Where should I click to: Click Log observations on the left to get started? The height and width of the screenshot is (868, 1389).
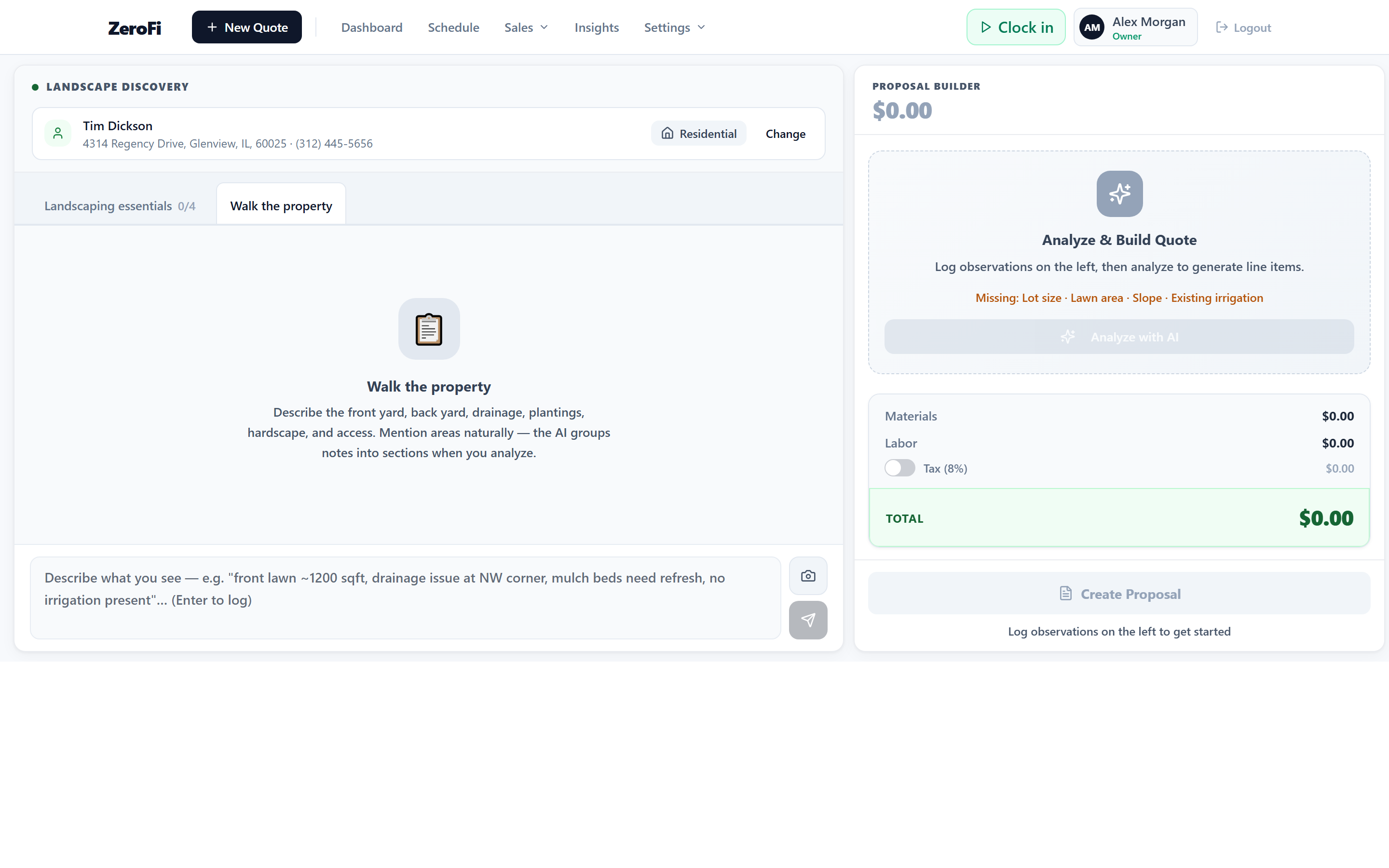[1118, 631]
